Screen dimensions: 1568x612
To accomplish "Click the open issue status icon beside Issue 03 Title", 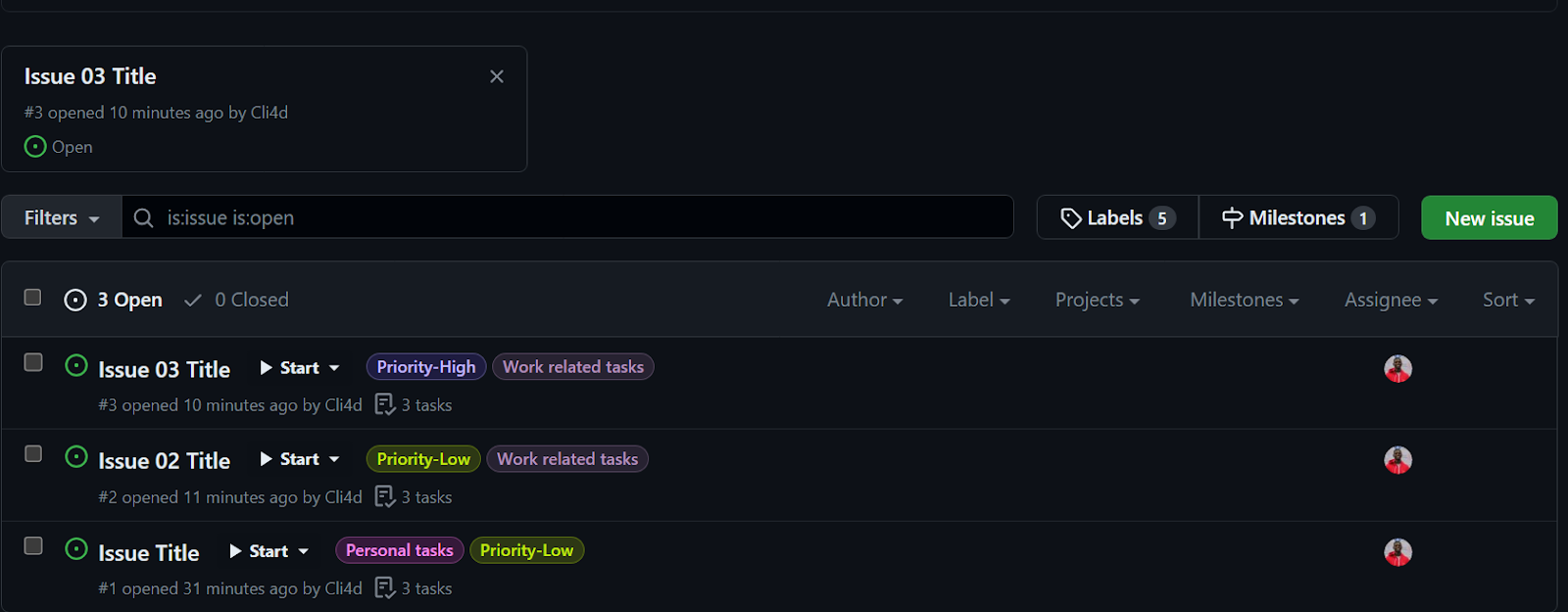I will coord(76,366).
